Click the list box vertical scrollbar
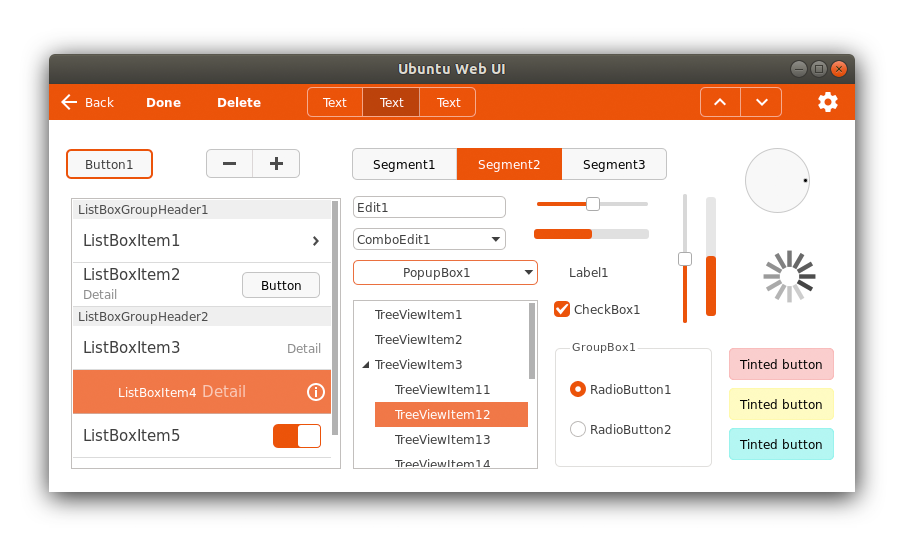Screen dimensions: 910x551 click(x=335, y=318)
